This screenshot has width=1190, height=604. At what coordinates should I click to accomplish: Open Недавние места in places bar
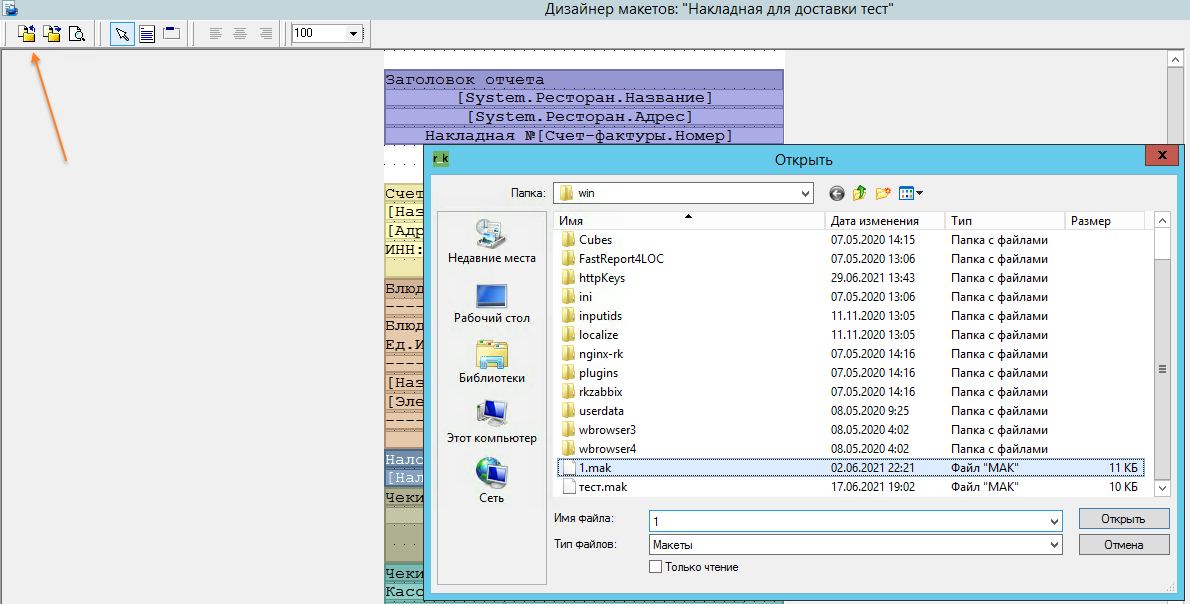tap(492, 241)
